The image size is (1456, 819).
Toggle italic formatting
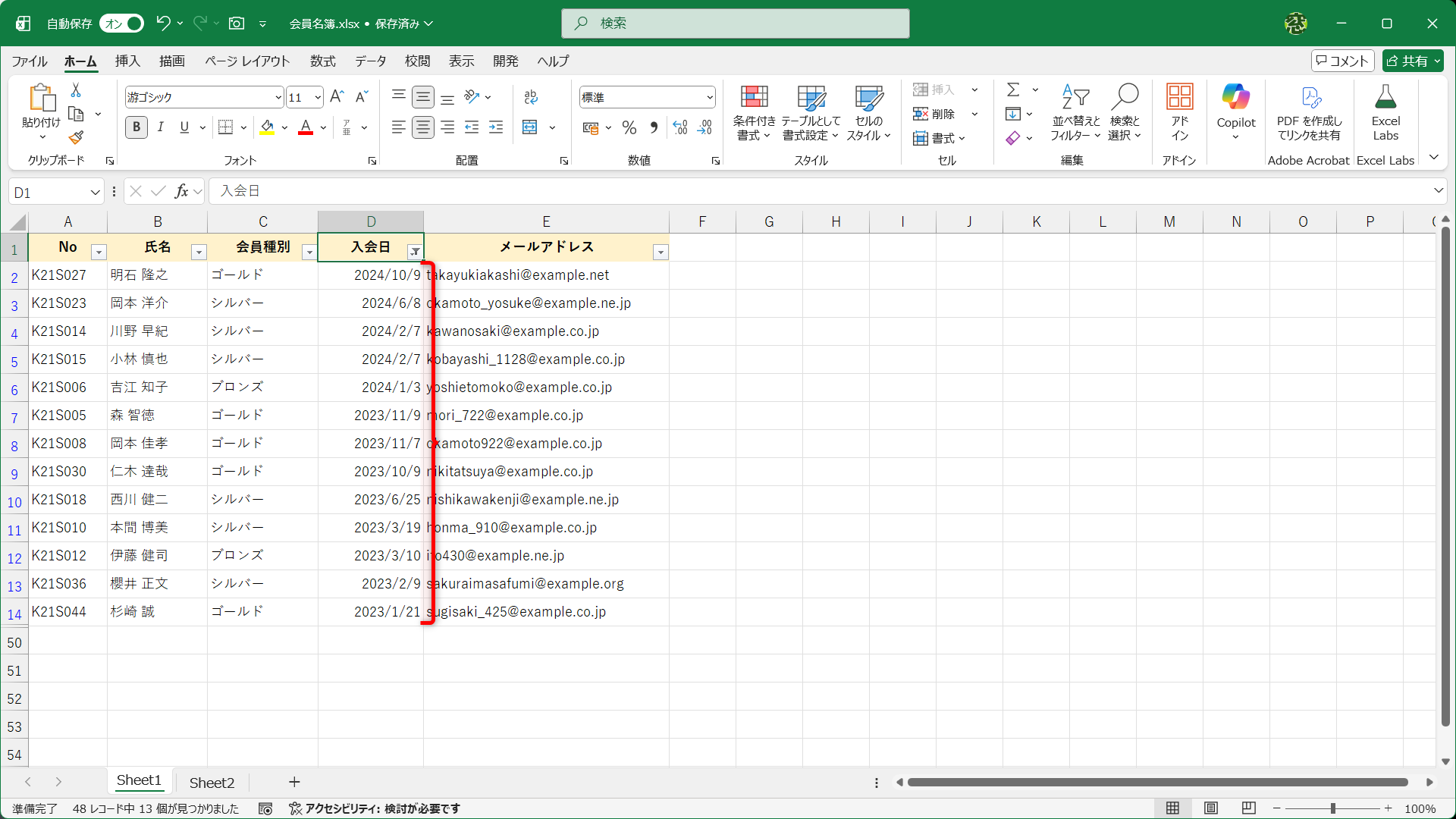(161, 127)
